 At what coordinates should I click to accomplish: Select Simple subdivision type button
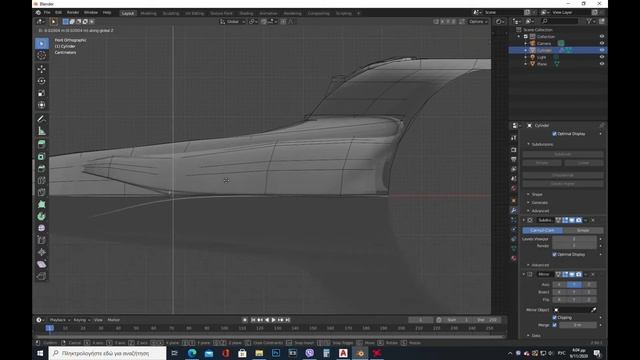(583, 230)
